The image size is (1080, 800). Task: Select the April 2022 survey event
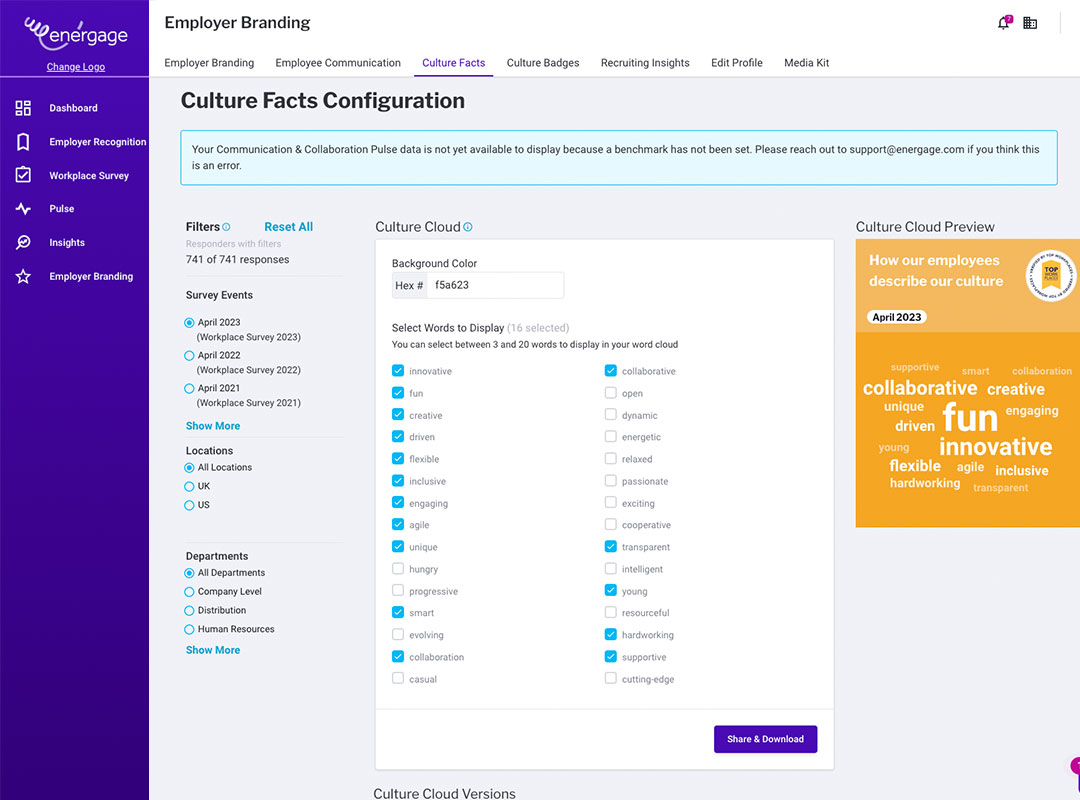tap(190, 355)
